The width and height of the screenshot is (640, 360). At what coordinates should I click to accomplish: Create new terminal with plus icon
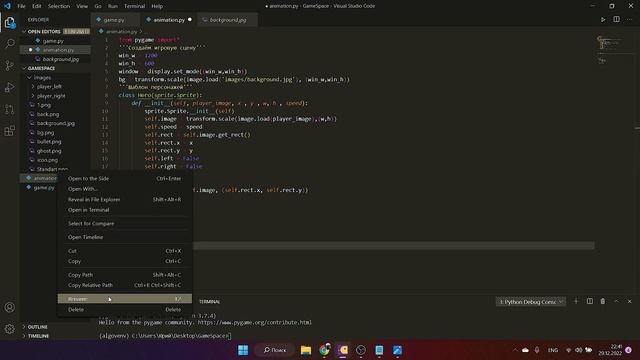(576, 301)
